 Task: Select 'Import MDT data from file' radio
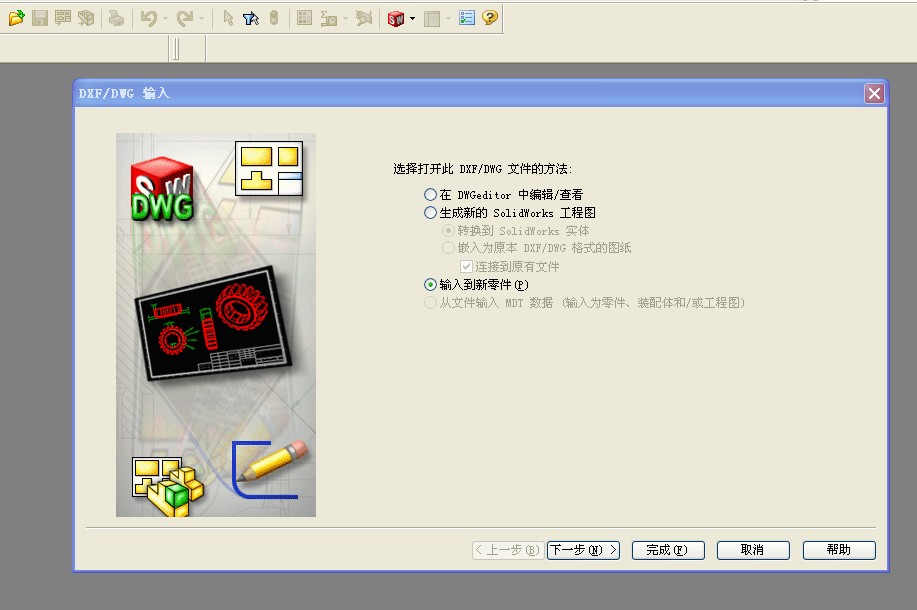coord(430,302)
